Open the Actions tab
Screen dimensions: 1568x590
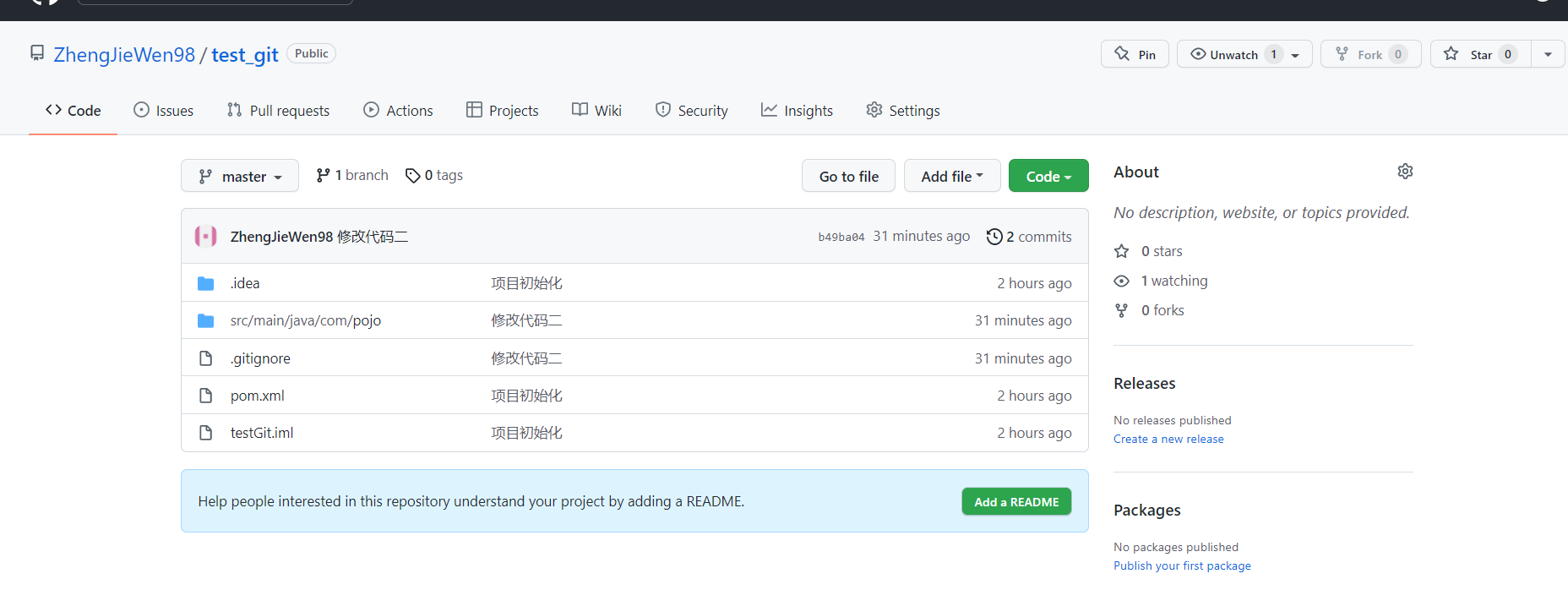click(x=398, y=111)
